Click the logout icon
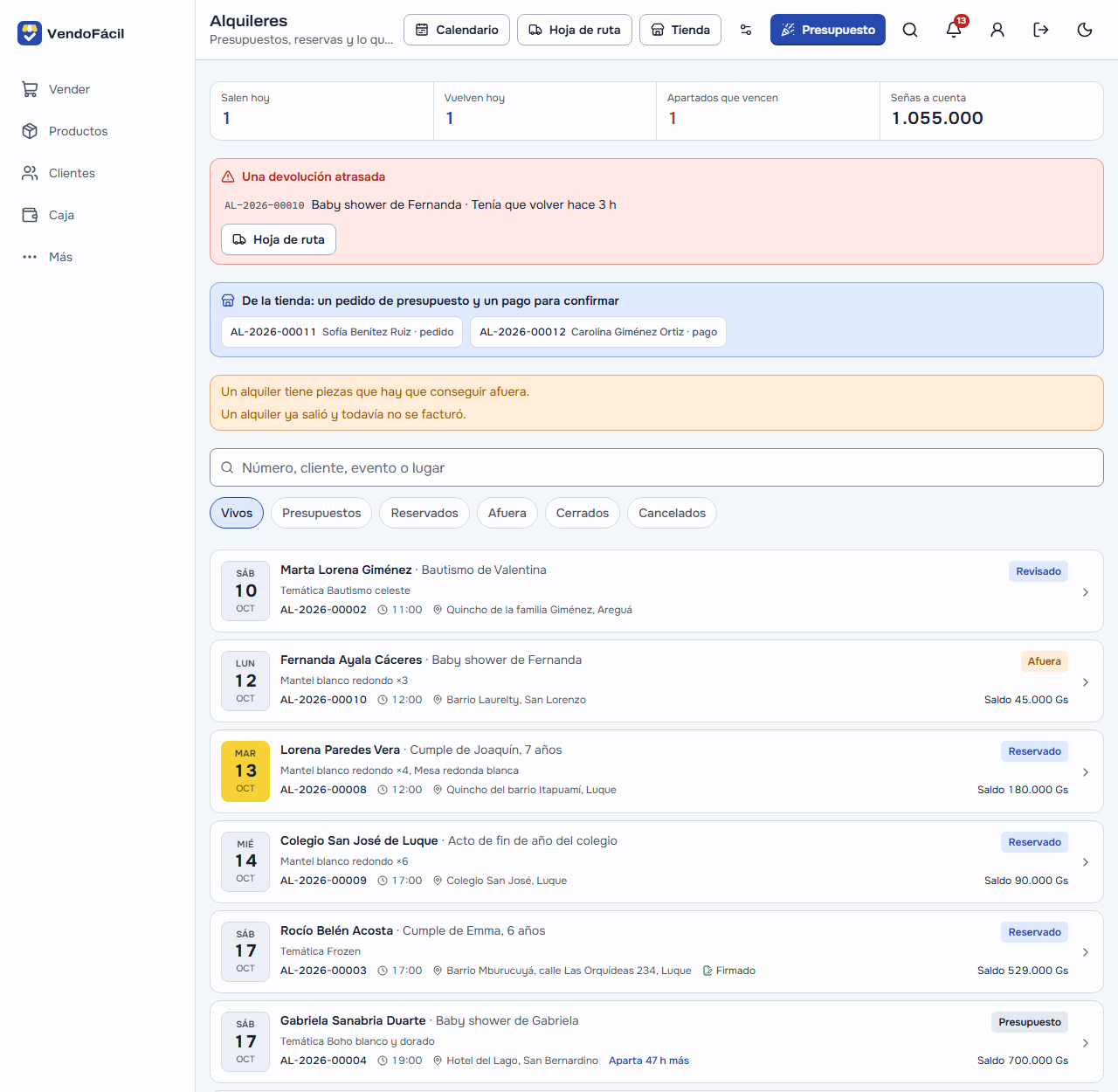Screen dimensions: 1118x1092 [x=1041, y=30]
